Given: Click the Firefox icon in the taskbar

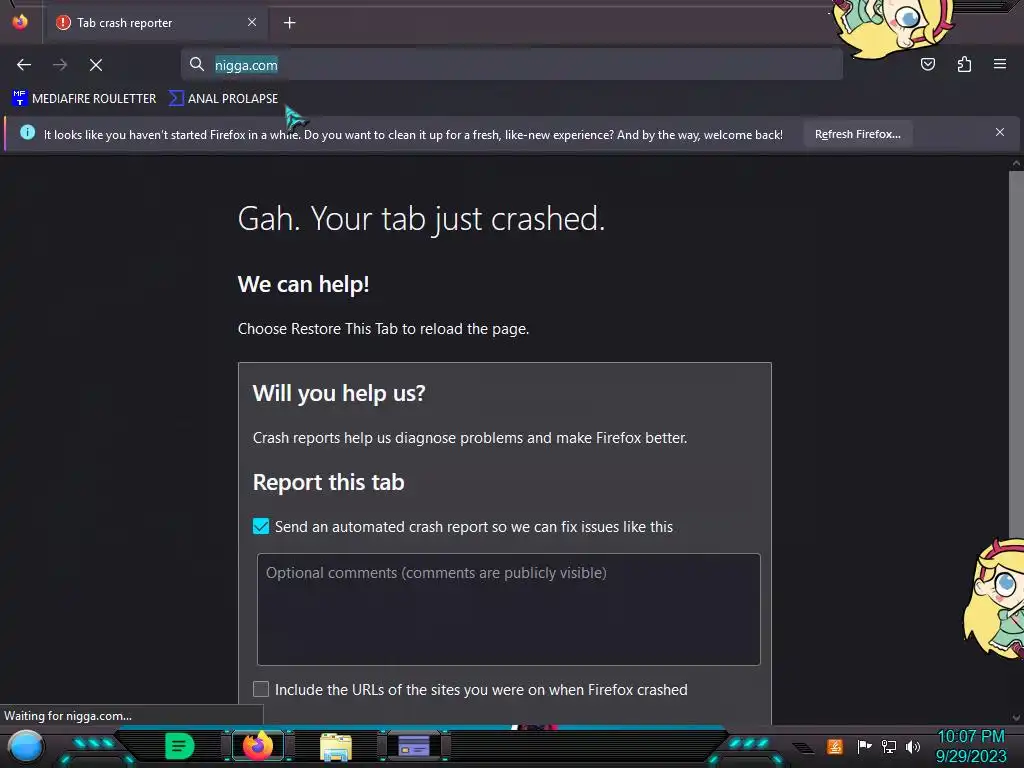Looking at the screenshot, I should (x=258, y=746).
